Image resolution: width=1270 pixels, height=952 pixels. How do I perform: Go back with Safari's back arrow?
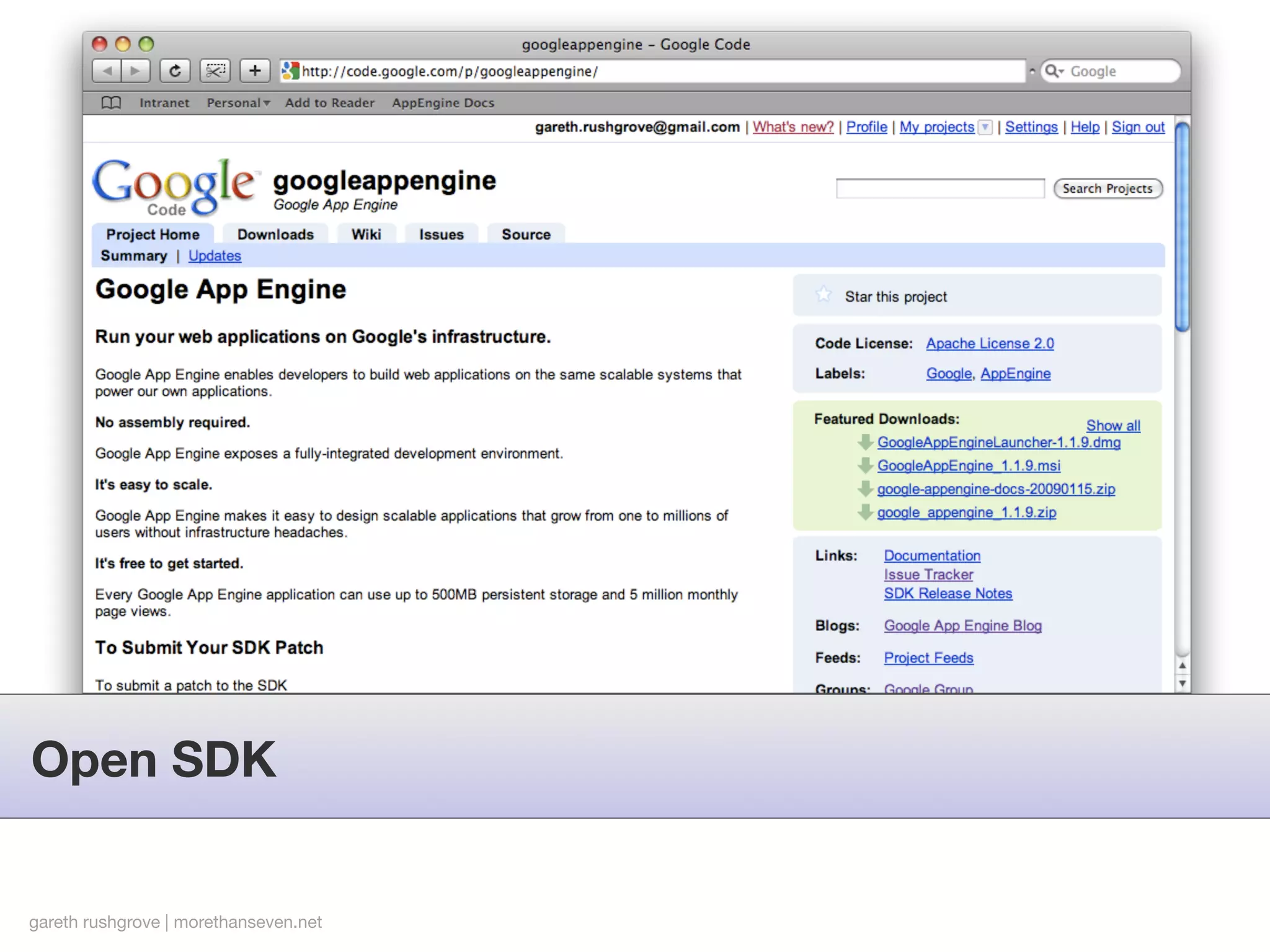point(107,71)
